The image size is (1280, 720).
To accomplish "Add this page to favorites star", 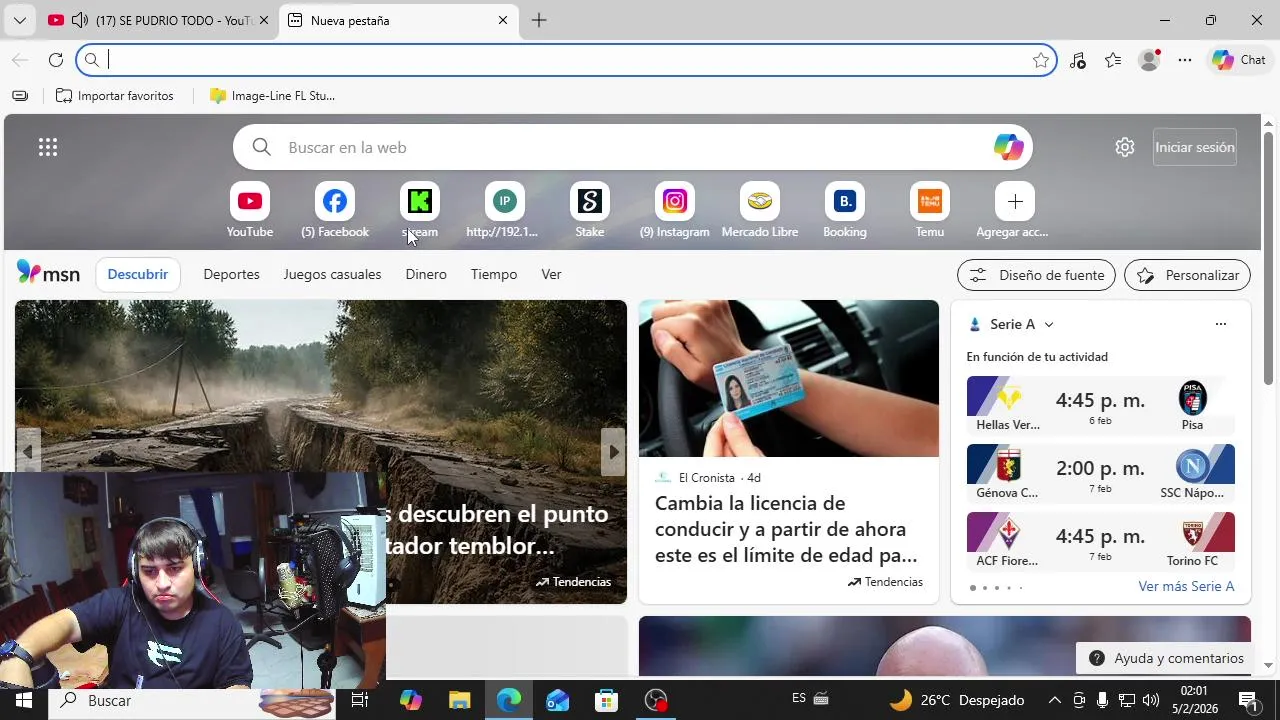I will pyautogui.click(x=1041, y=60).
